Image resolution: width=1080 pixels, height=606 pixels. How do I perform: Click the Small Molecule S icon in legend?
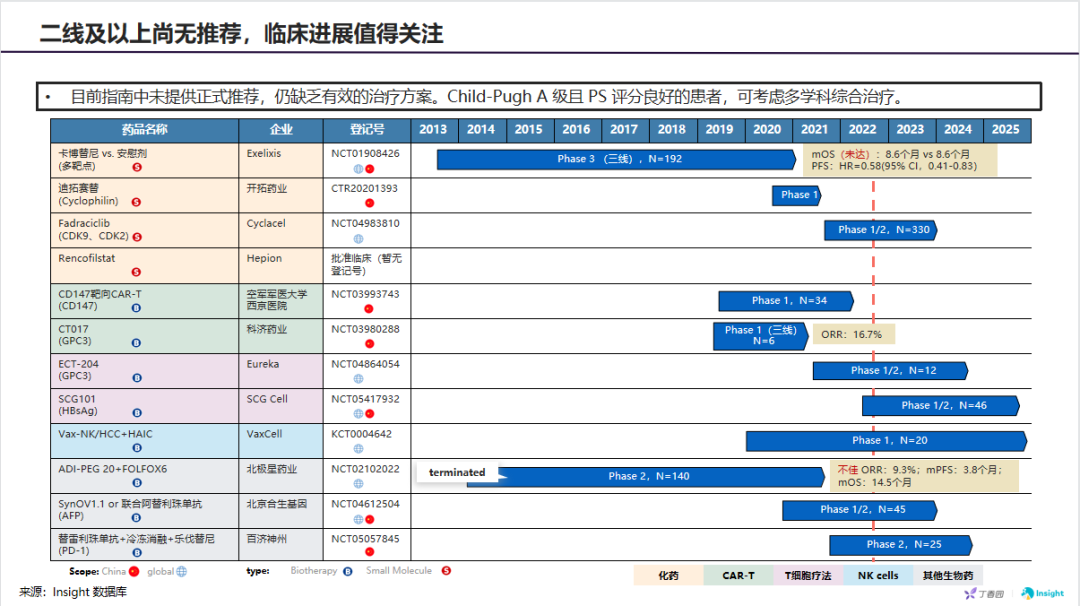[x=446, y=571]
